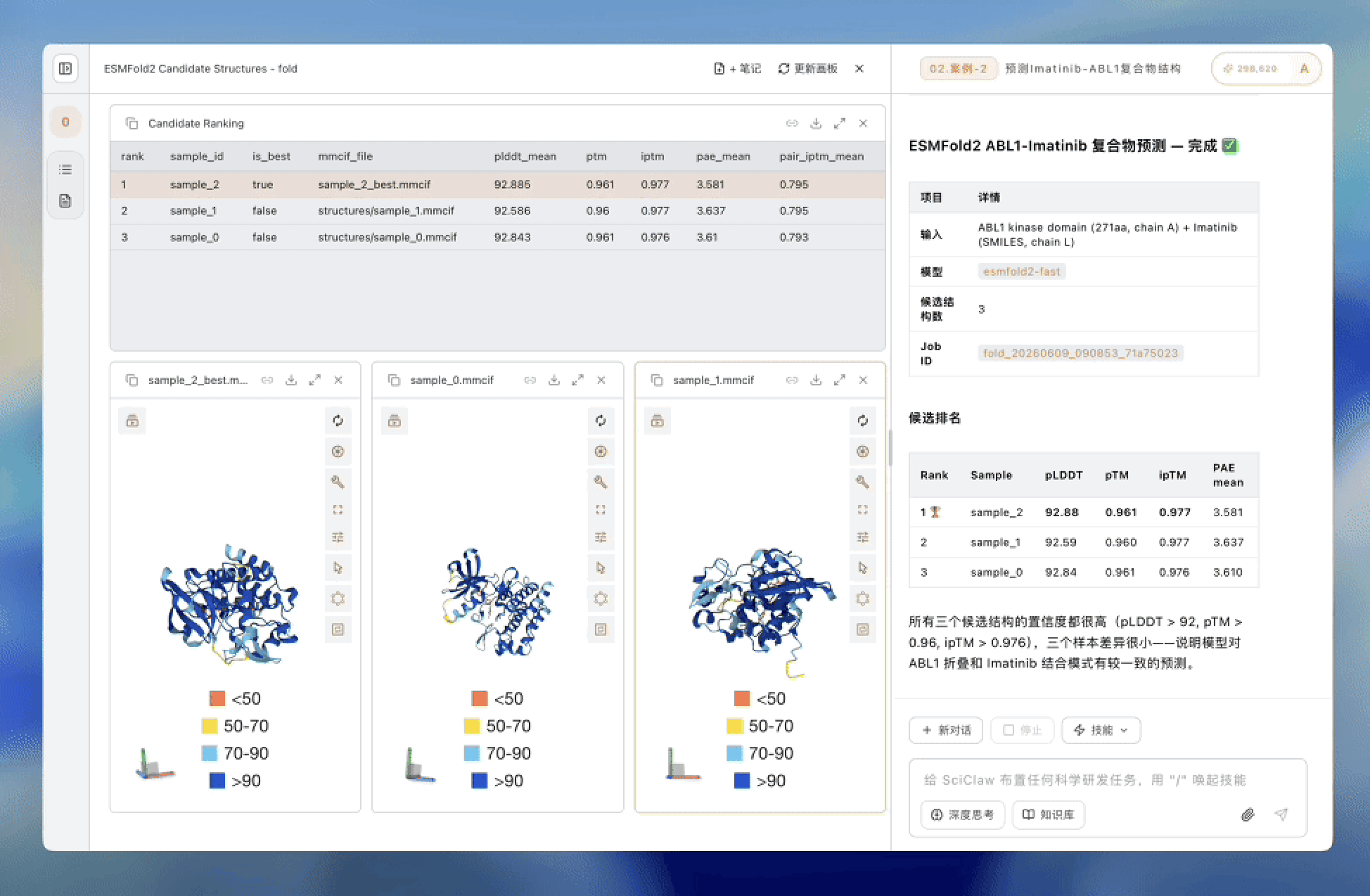Download the Candidate Ranking table
The height and width of the screenshot is (896, 1370).
[816, 123]
